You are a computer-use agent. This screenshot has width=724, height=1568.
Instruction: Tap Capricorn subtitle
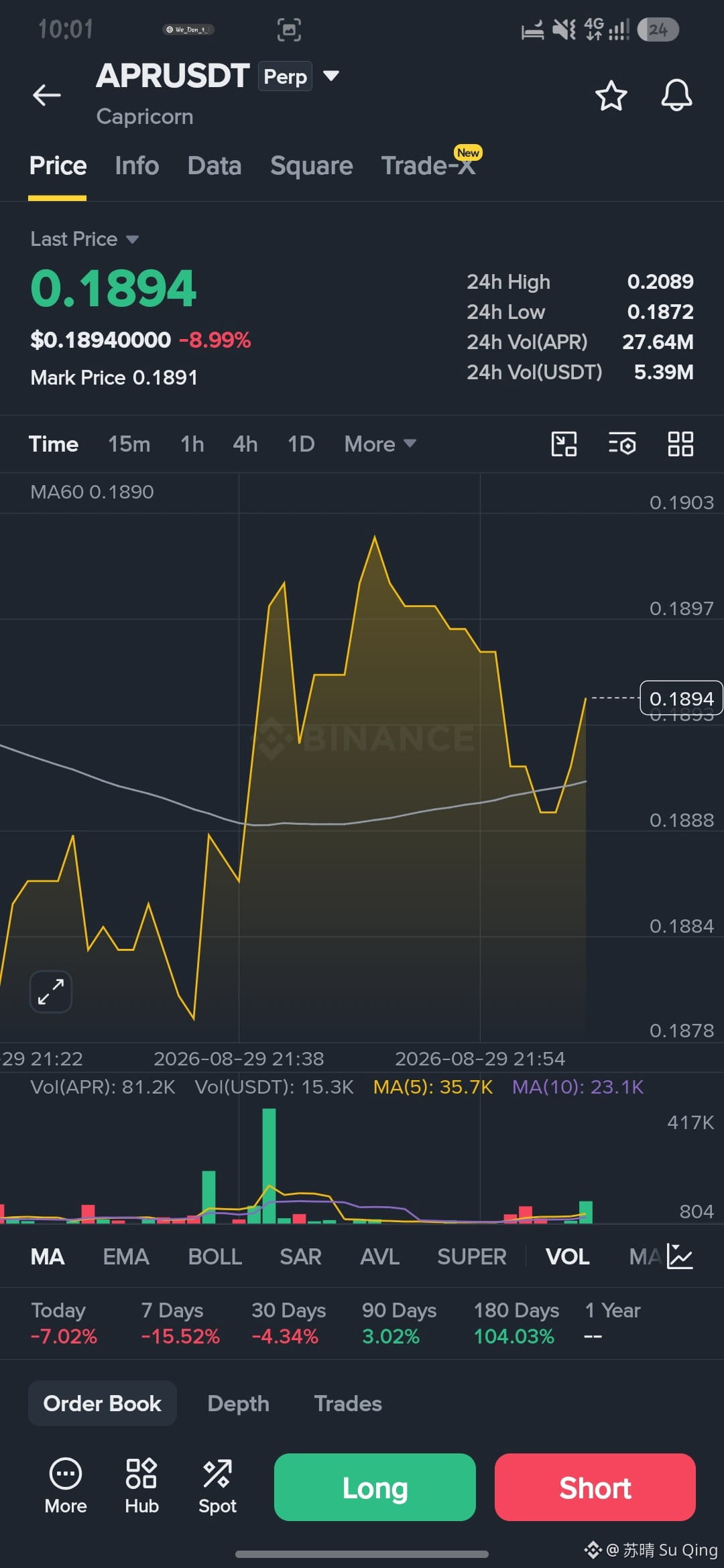pos(145,117)
